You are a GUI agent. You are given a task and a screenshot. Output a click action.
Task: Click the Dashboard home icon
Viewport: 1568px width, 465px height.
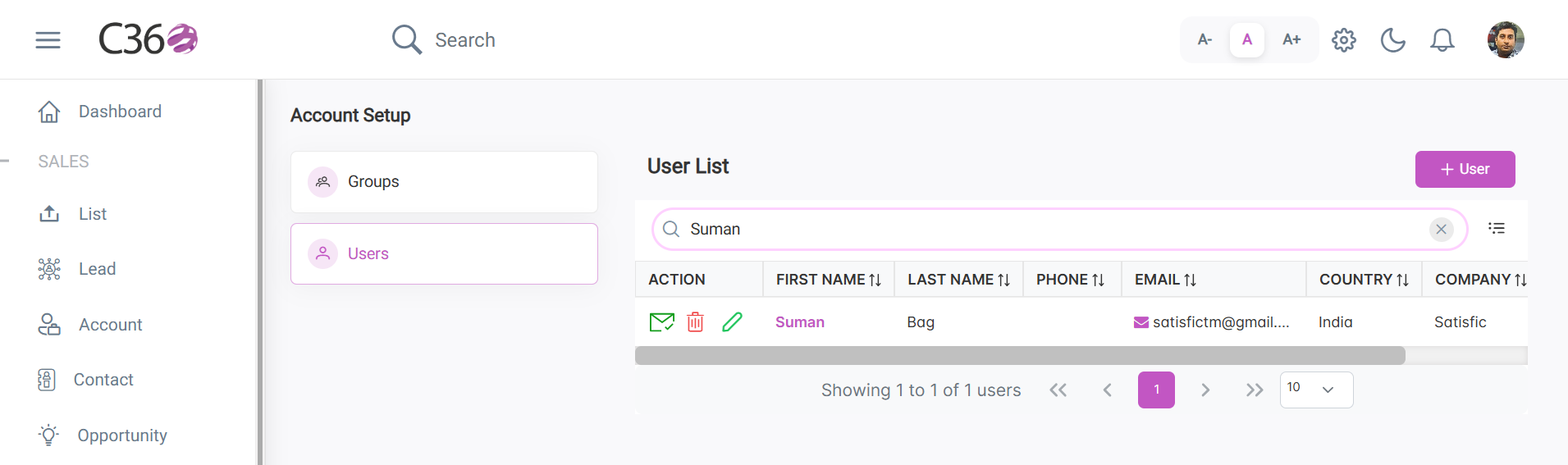(49, 112)
